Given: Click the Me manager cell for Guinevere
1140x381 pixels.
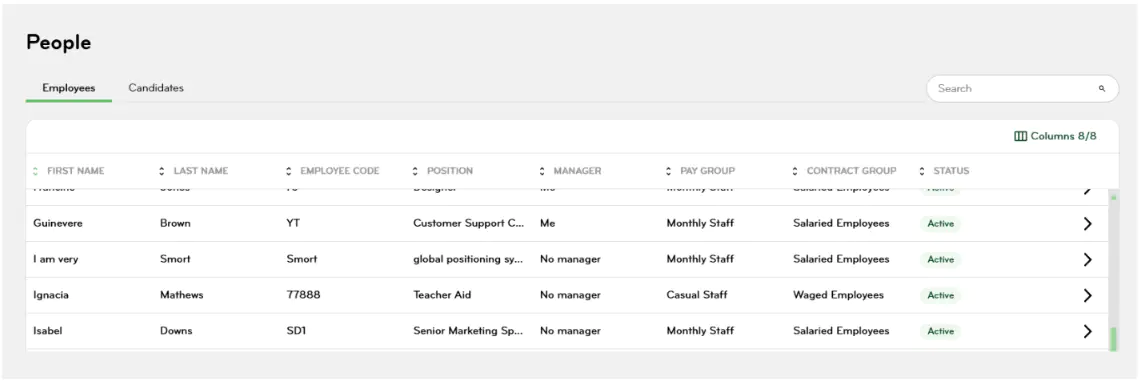Looking at the screenshot, I should point(547,223).
